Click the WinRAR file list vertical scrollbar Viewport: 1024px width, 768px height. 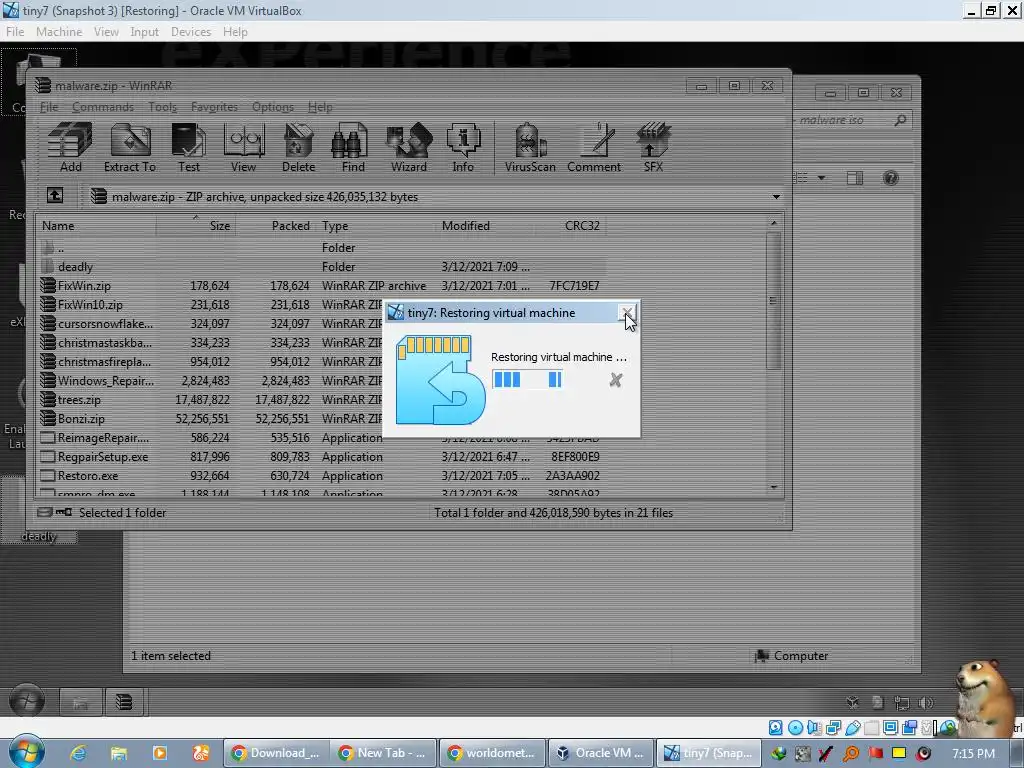[773, 300]
